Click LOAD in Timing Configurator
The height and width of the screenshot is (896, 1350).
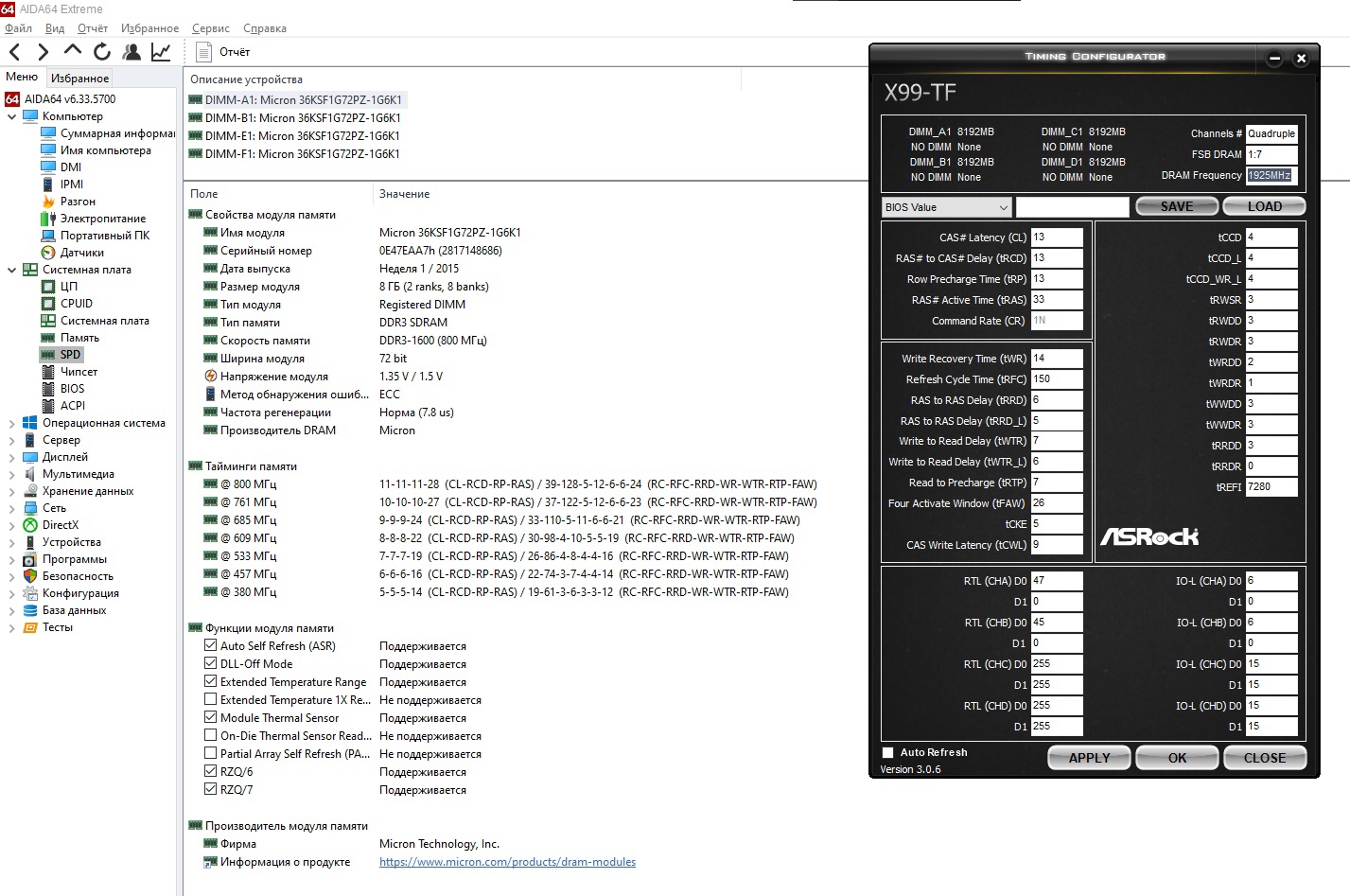(x=1264, y=207)
